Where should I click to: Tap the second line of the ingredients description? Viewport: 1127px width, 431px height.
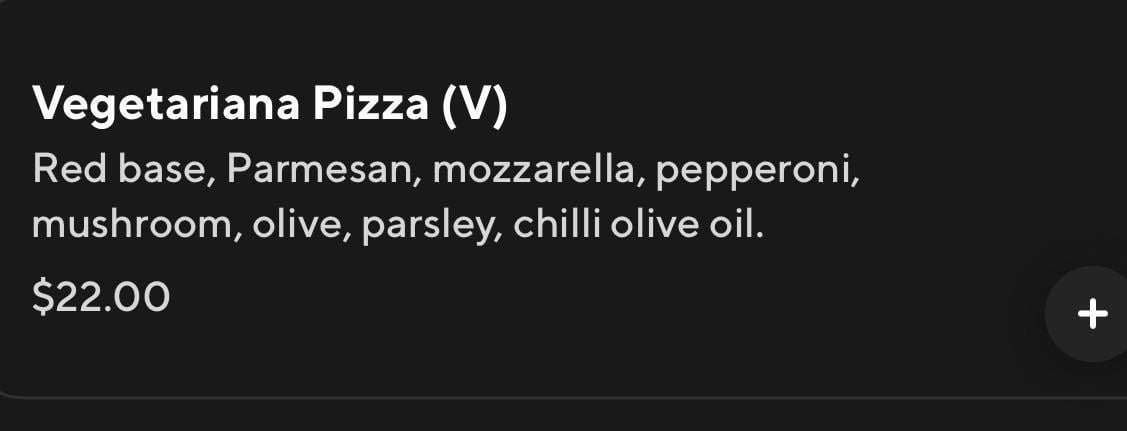398,225
